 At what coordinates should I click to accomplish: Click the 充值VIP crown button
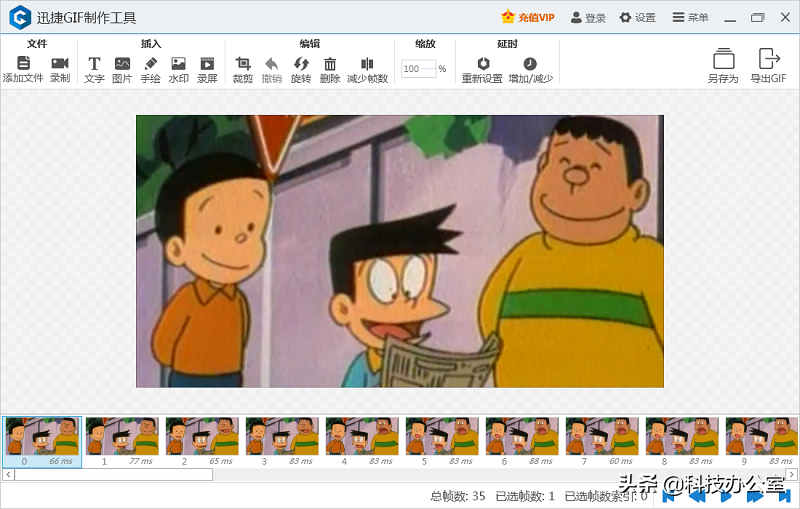click(x=528, y=17)
